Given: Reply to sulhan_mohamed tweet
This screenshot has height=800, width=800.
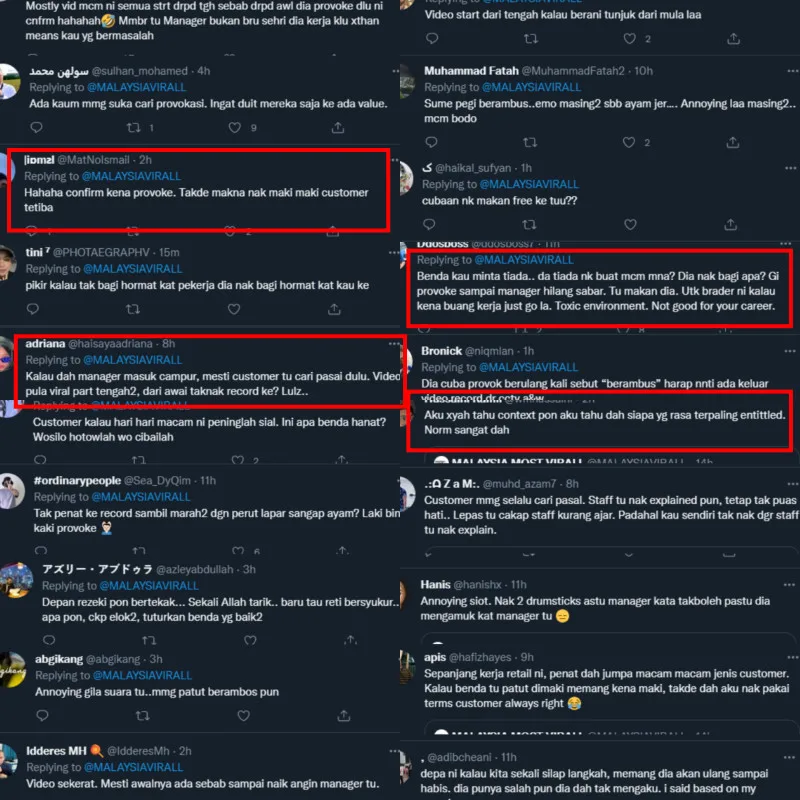Looking at the screenshot, I should (36, 128).
